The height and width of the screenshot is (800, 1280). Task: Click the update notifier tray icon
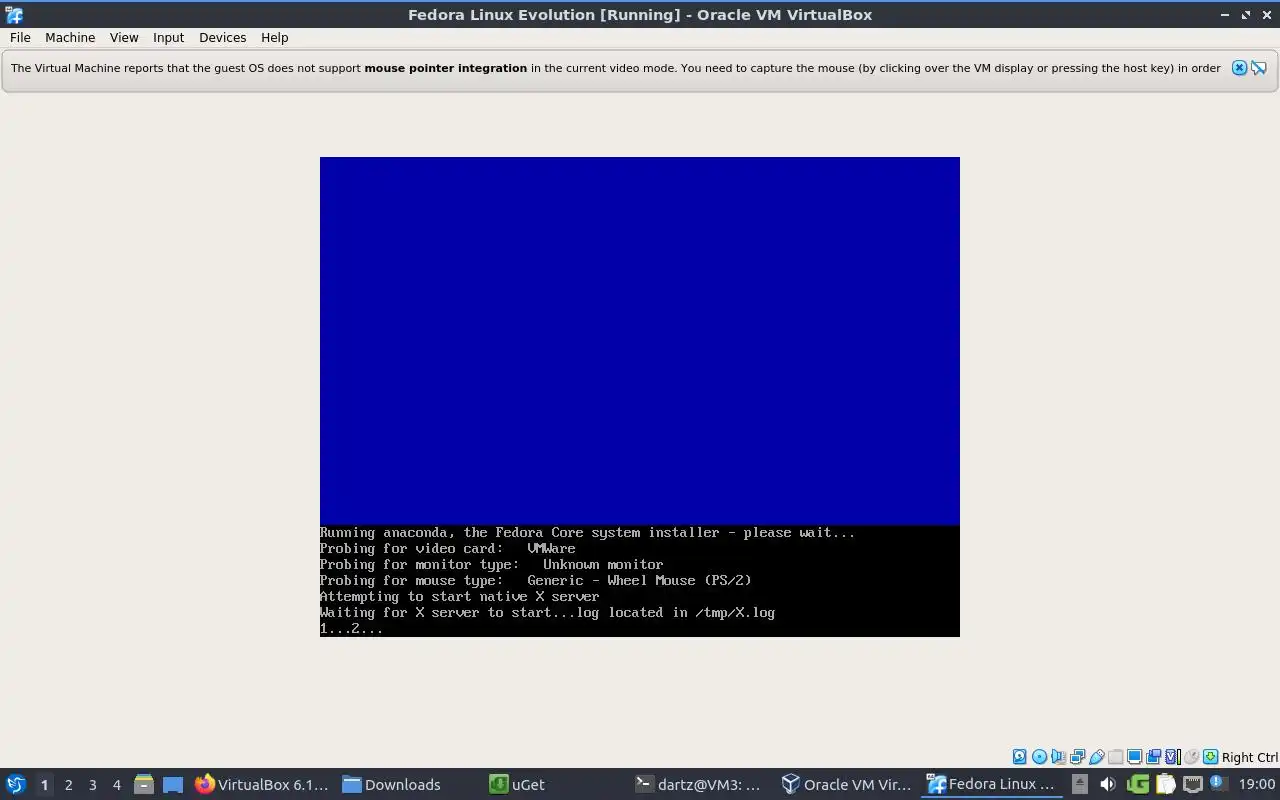(x=1219, y=783)
